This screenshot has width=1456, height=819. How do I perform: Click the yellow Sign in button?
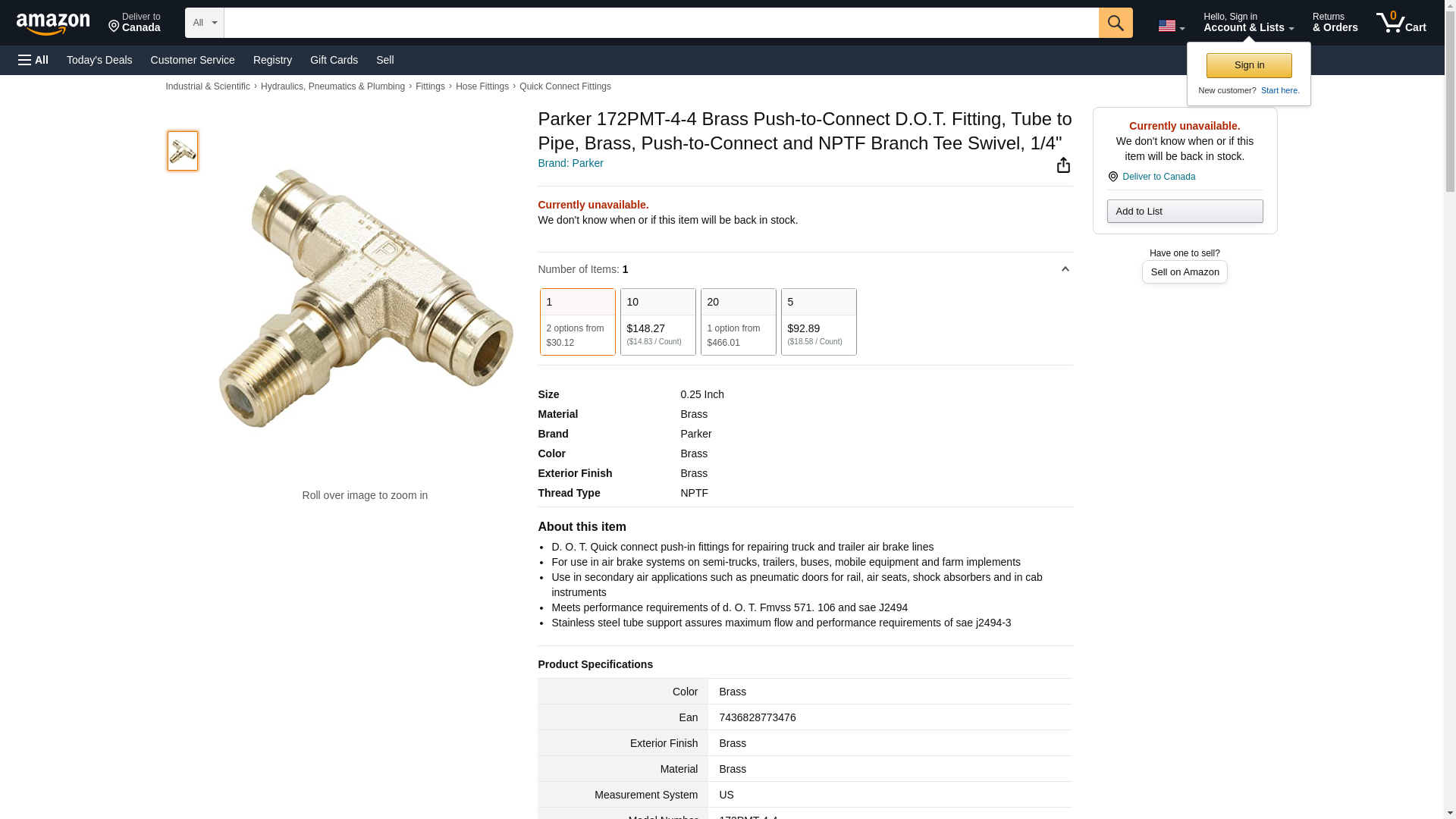pyautogui.click(x=1248, y=65)
